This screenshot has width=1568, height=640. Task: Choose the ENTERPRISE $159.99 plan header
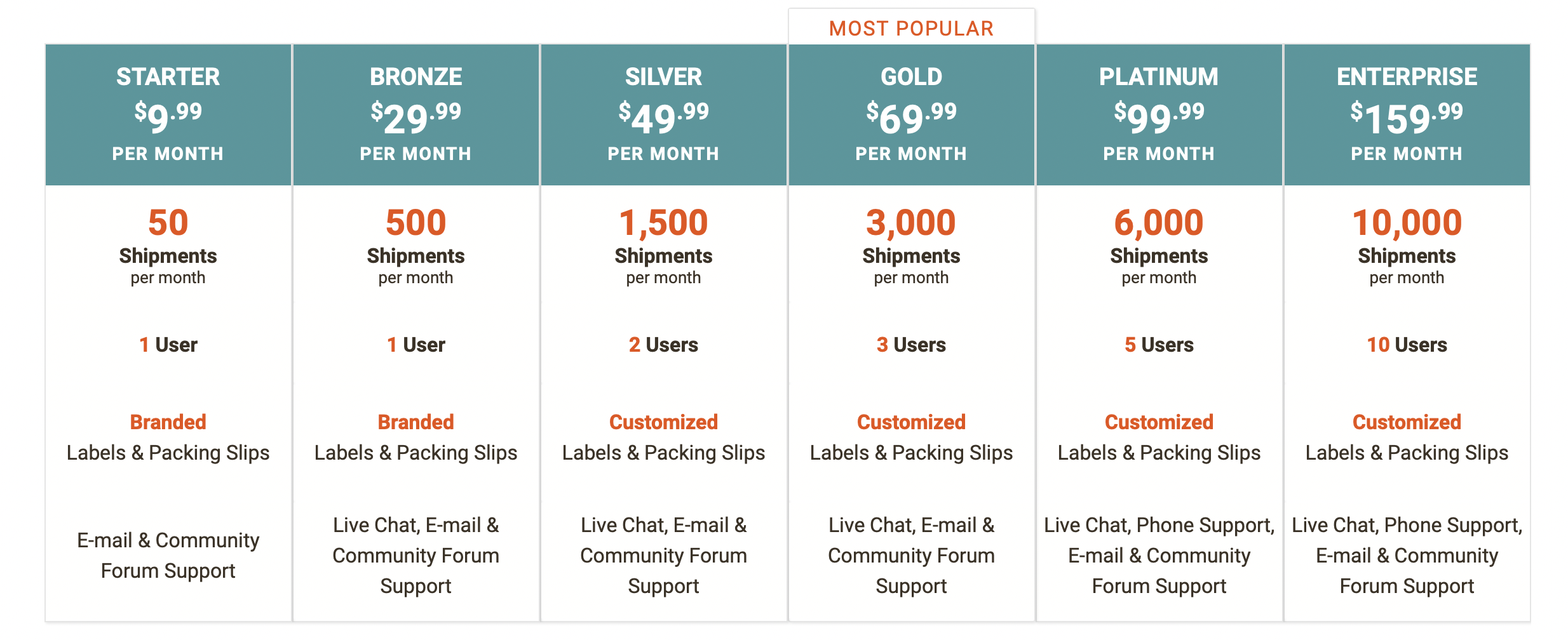pyautogui.click(x=1407, y=115)
